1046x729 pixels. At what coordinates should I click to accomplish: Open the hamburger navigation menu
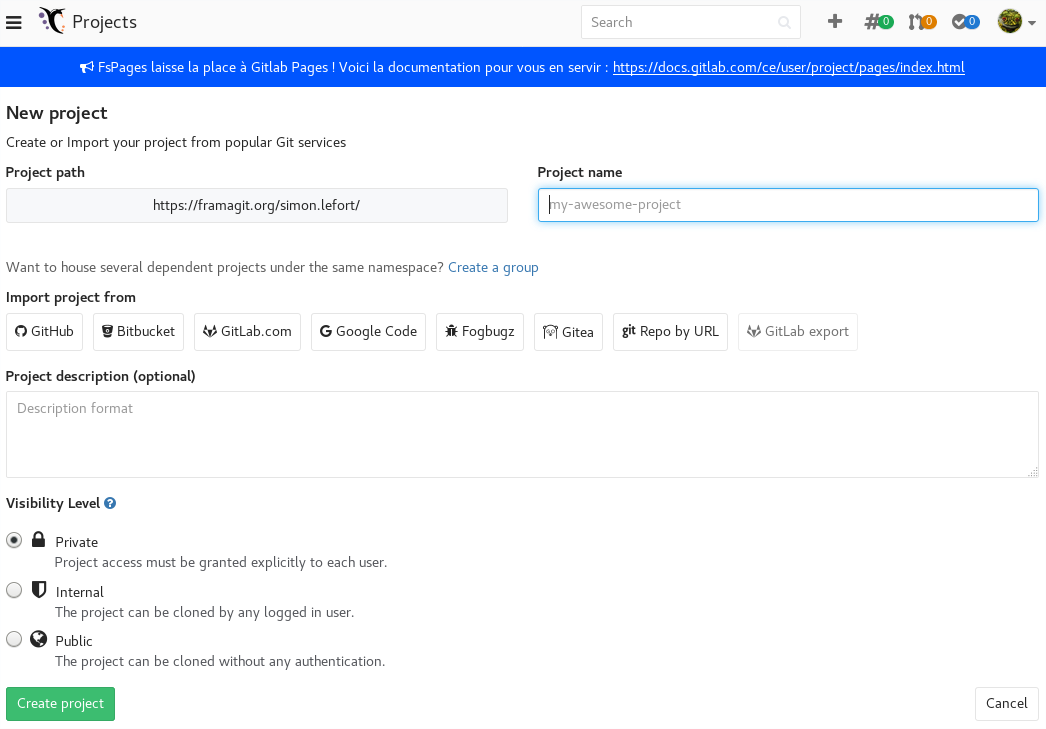pyautogui.click(x=13, y=22)
